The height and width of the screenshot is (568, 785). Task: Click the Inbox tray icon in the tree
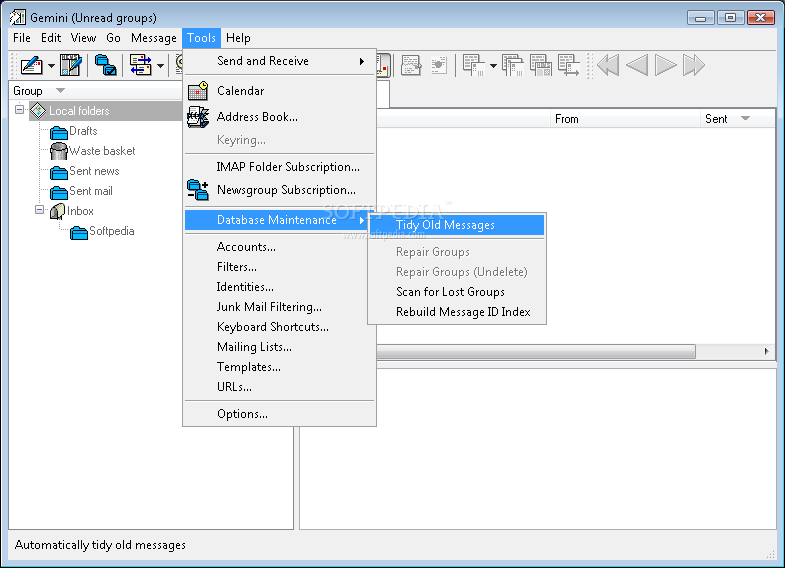[57, 211]
